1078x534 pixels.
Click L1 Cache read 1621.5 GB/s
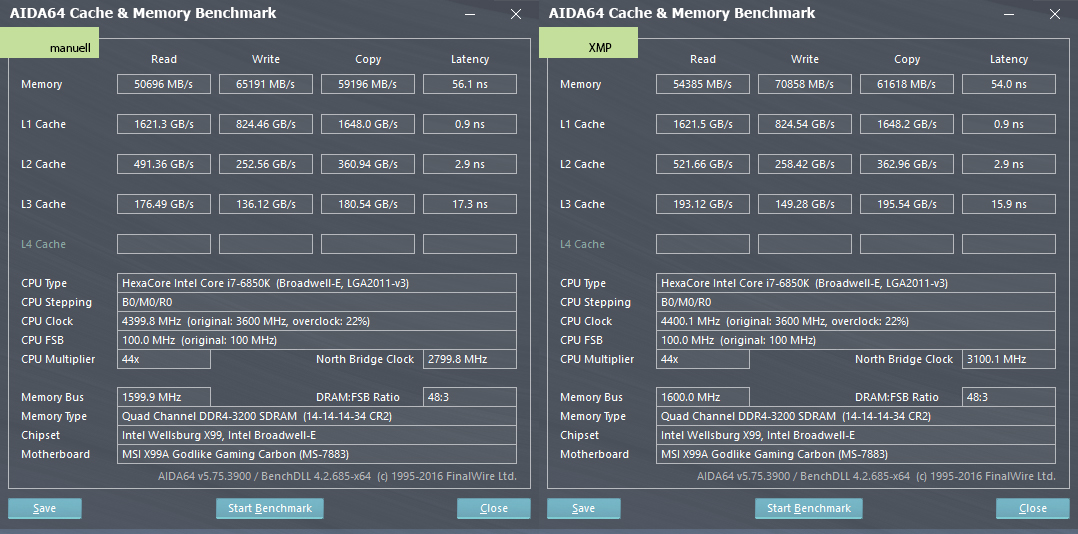point(703,124)
